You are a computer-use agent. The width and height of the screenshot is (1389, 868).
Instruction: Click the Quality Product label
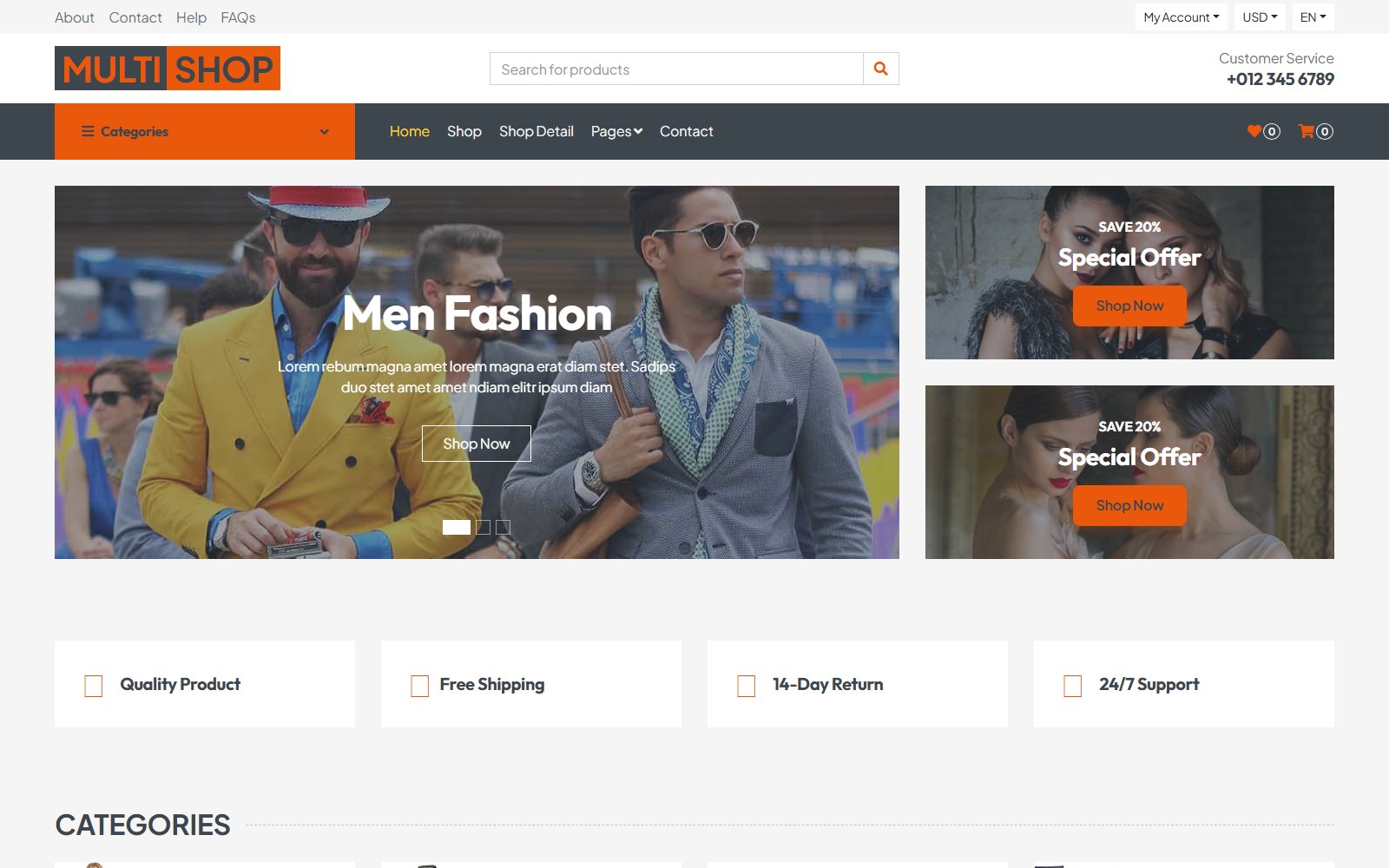(181, 684)
